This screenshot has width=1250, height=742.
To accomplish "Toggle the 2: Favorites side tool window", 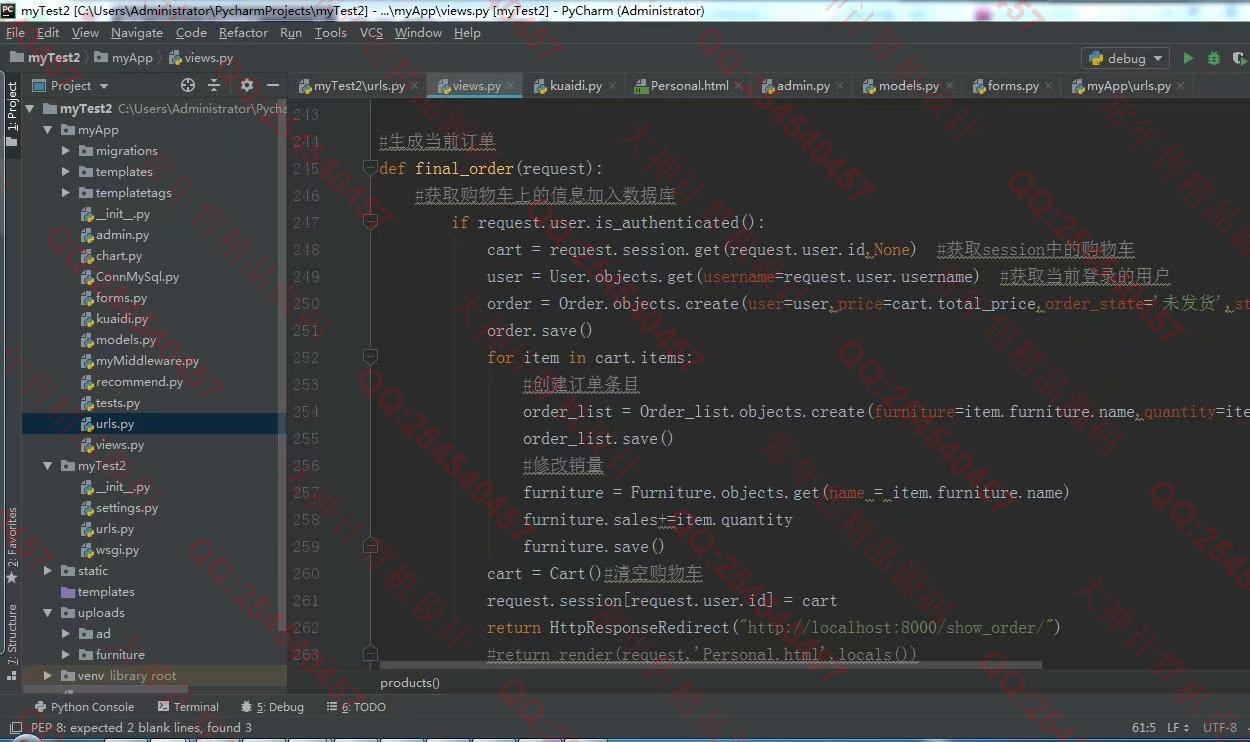I will coord(11,545).
